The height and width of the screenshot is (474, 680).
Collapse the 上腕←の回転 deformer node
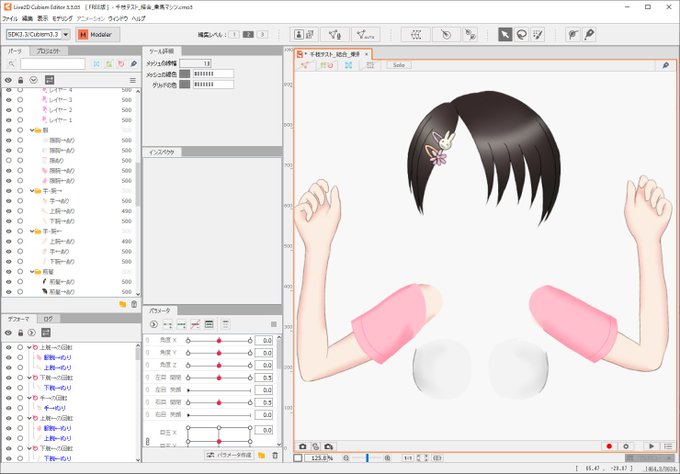coord(29,418)
